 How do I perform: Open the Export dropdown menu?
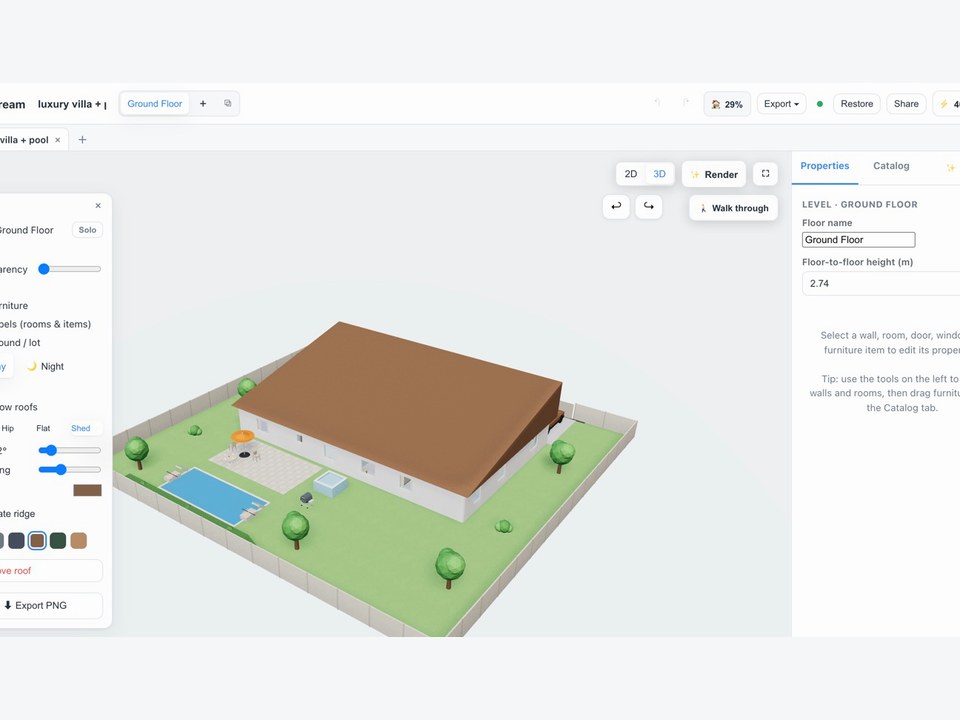point(781,104)
